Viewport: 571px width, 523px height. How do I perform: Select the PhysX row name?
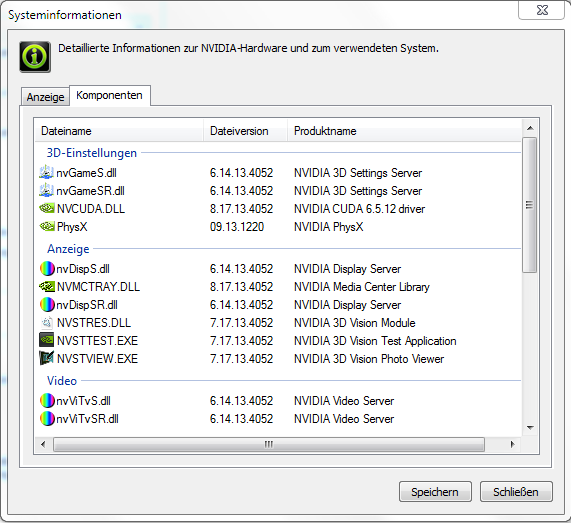coord(72,227)
